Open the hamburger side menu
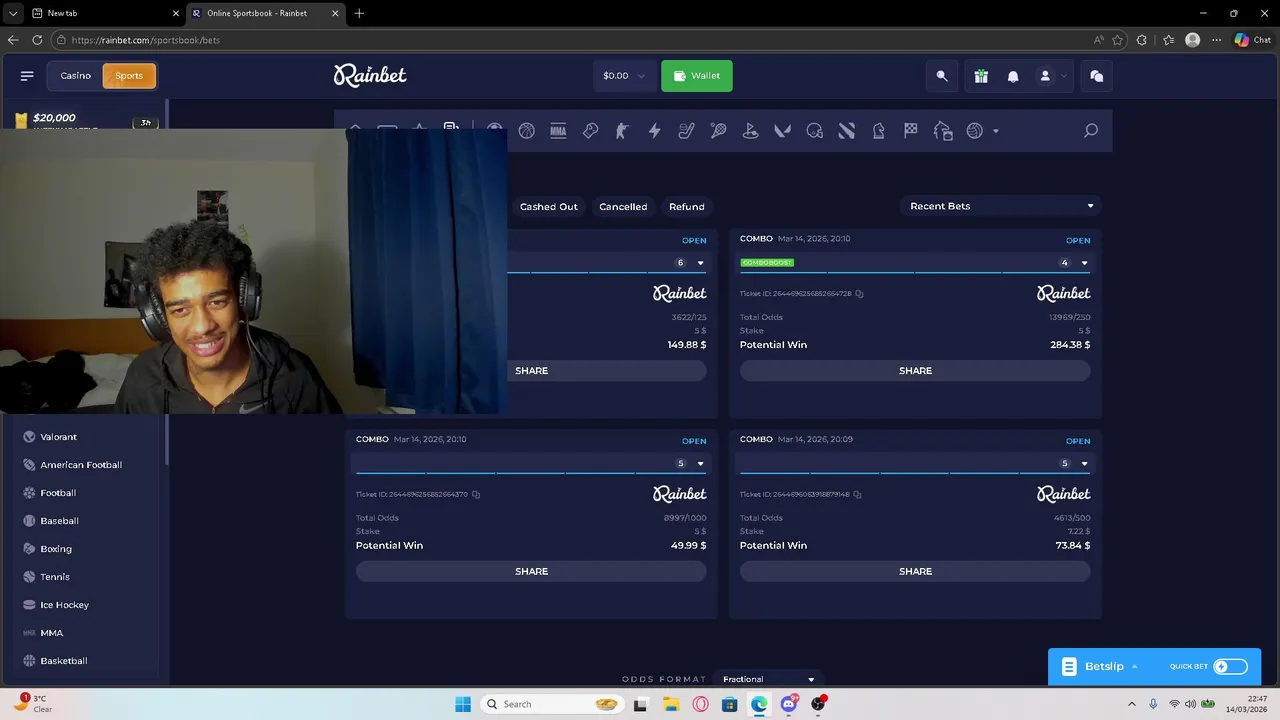The height and width of the screenshot is (720, 1280). point(27,75)
